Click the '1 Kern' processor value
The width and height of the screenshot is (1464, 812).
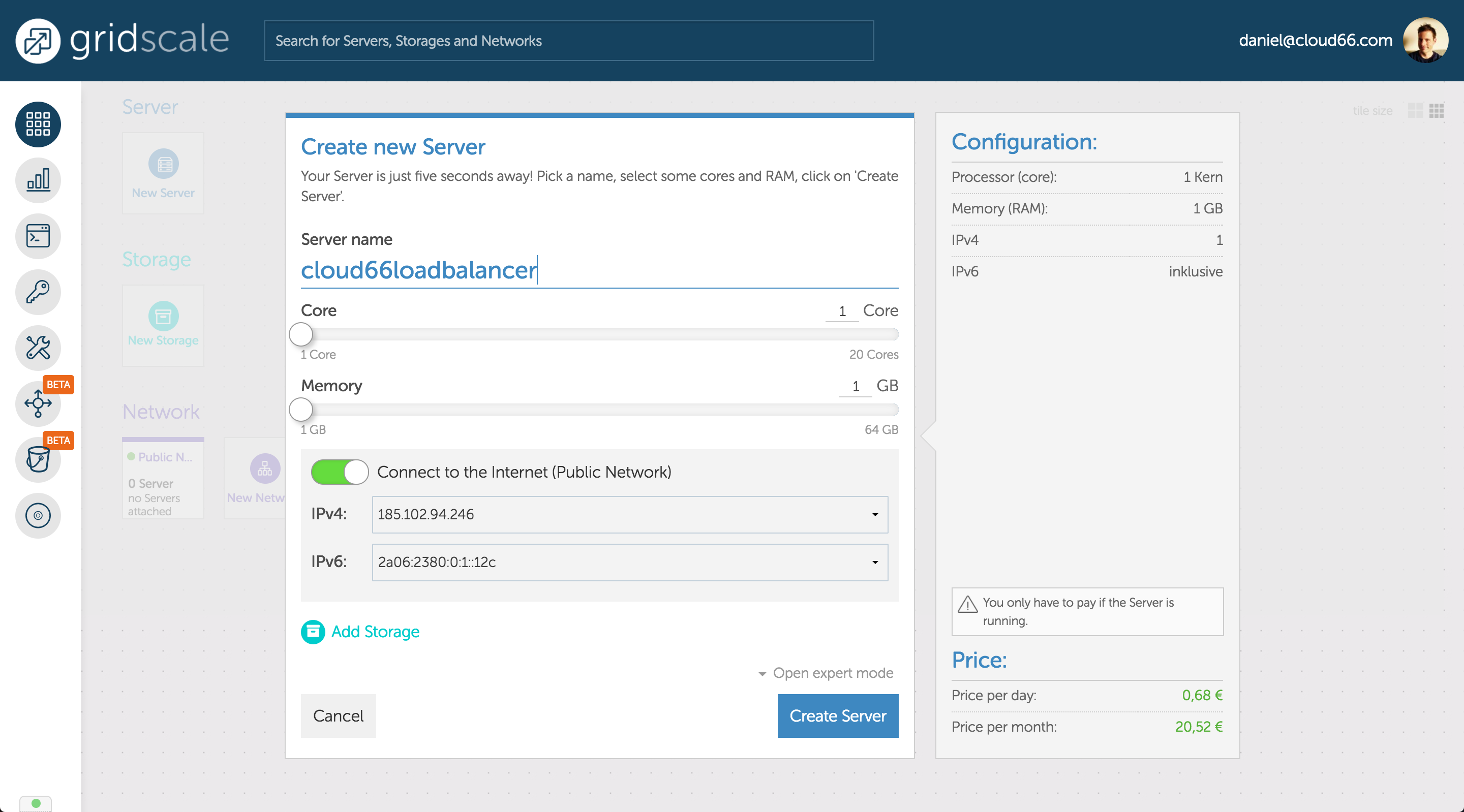coord(1203,177)
